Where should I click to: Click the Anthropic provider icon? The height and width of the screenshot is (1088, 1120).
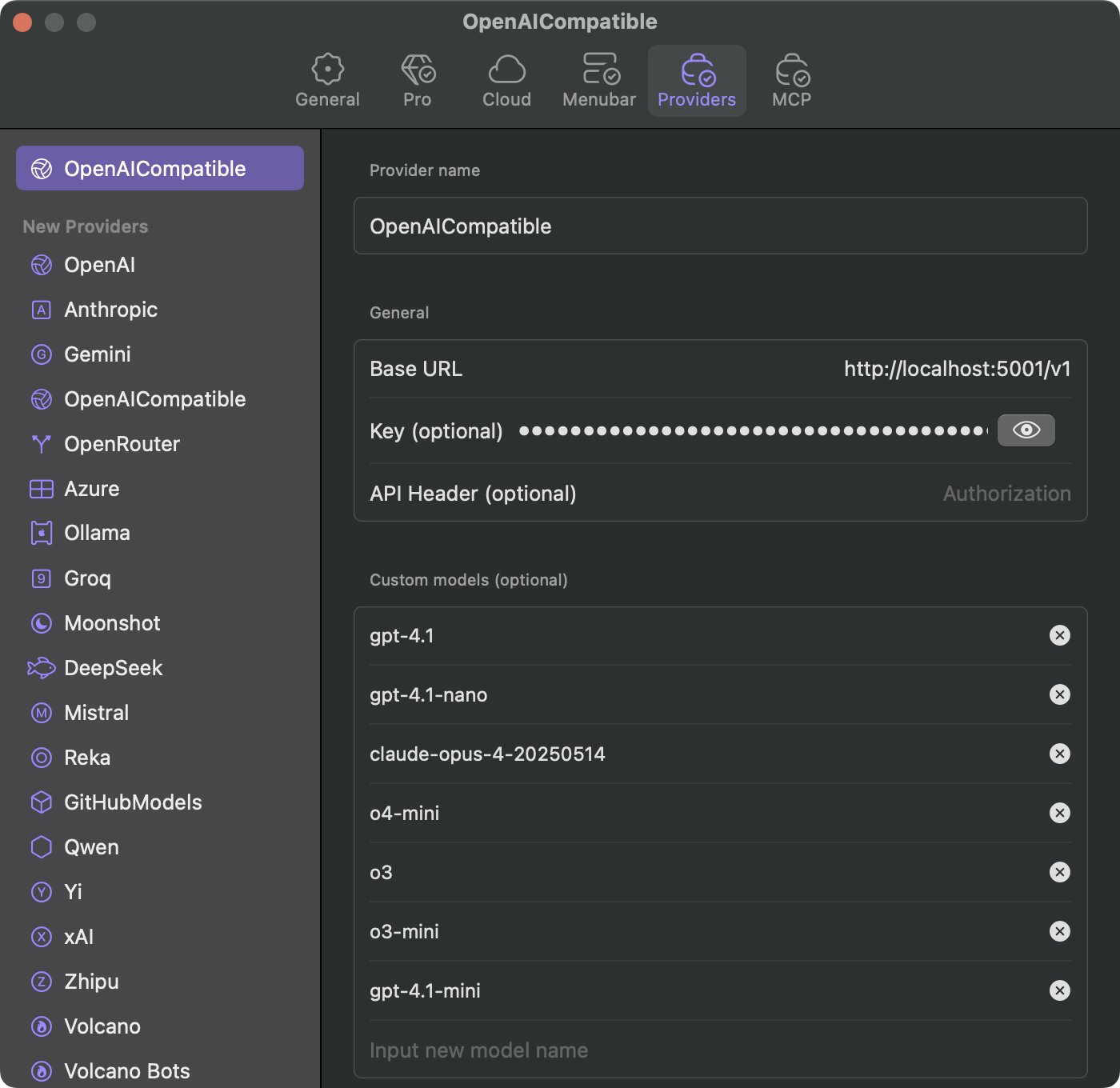coord(42,310)
